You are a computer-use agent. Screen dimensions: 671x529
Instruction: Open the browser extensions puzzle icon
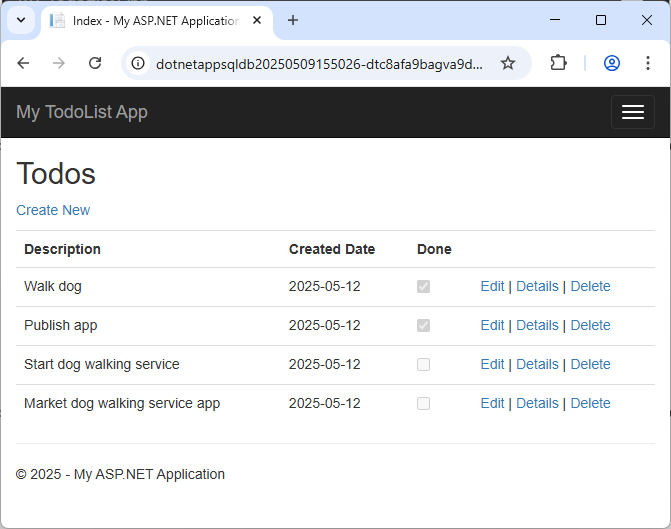[559, 63]
